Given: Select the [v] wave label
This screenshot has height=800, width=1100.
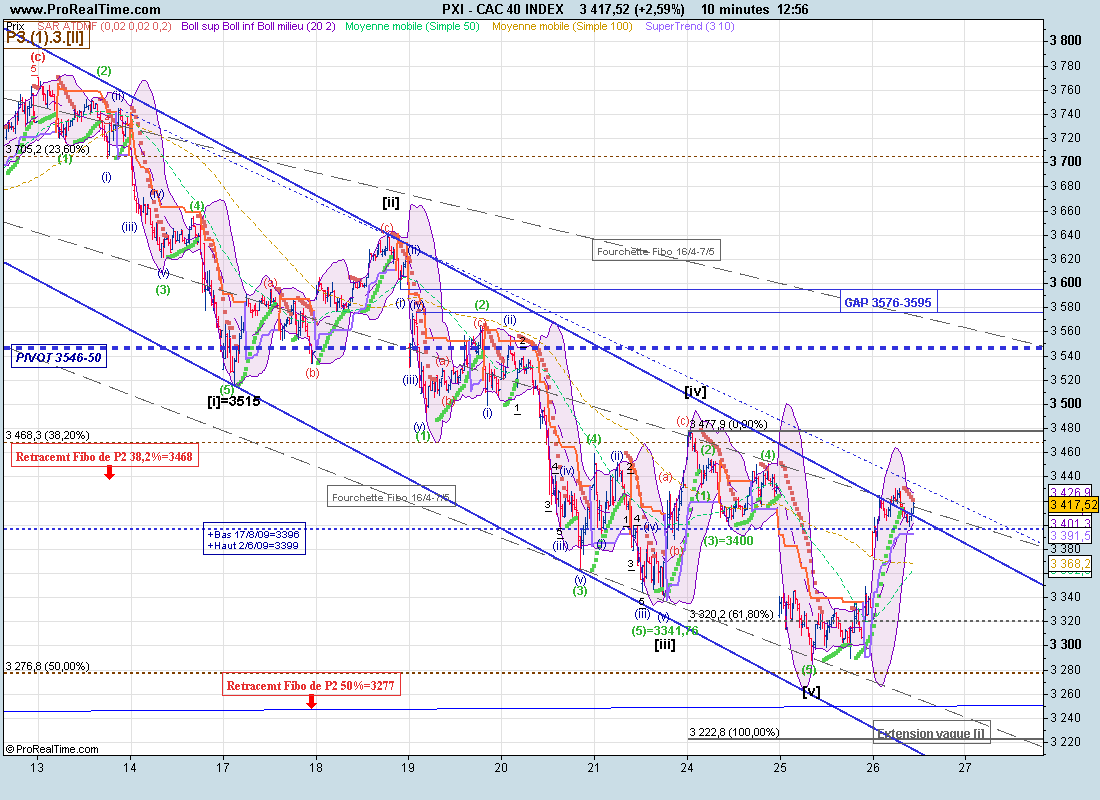Looking at the screenshot, I should (811, 692).
